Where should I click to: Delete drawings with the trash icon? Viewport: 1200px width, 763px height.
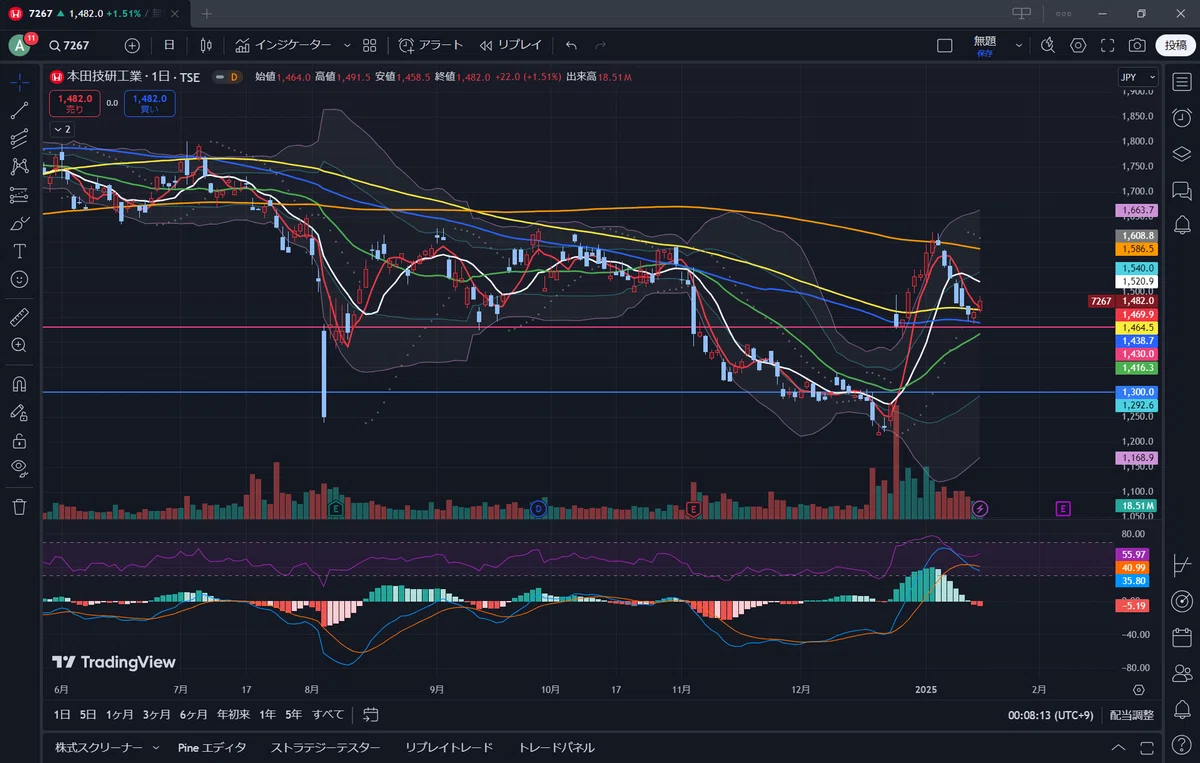[19, 506]
